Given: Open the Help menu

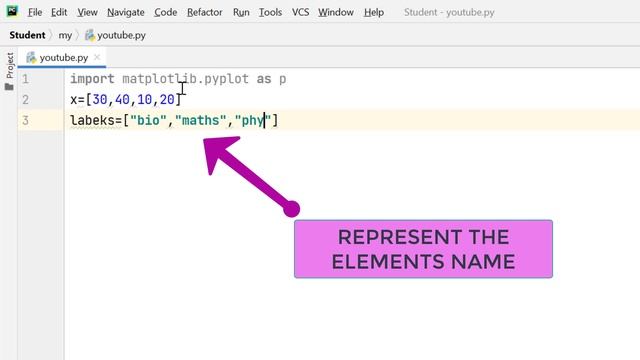Looking at the screenshot, I should coord(374,12).
